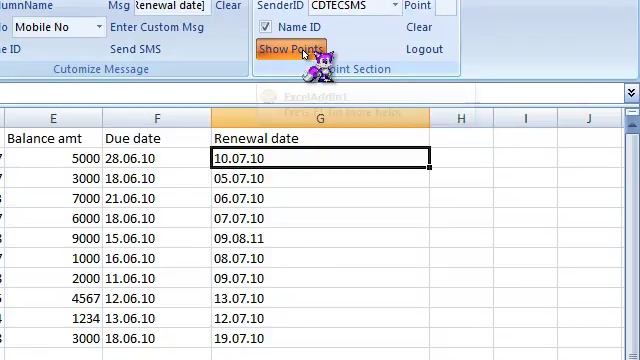Screen dimensions: 640x360
Task: Select cell with renewal date 09.08.11
Action: pyautogui.click(x=320, y=238)
